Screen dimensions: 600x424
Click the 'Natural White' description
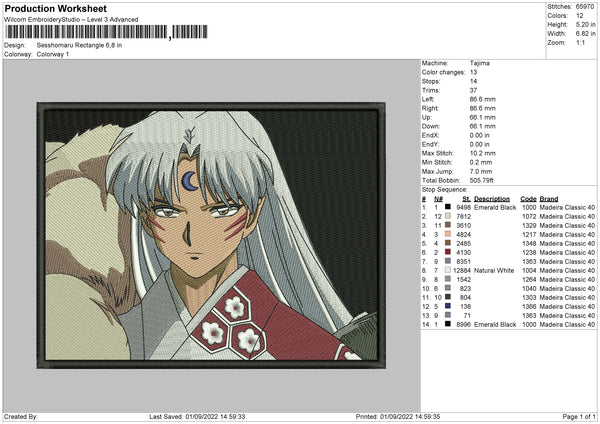pos(494,271)
